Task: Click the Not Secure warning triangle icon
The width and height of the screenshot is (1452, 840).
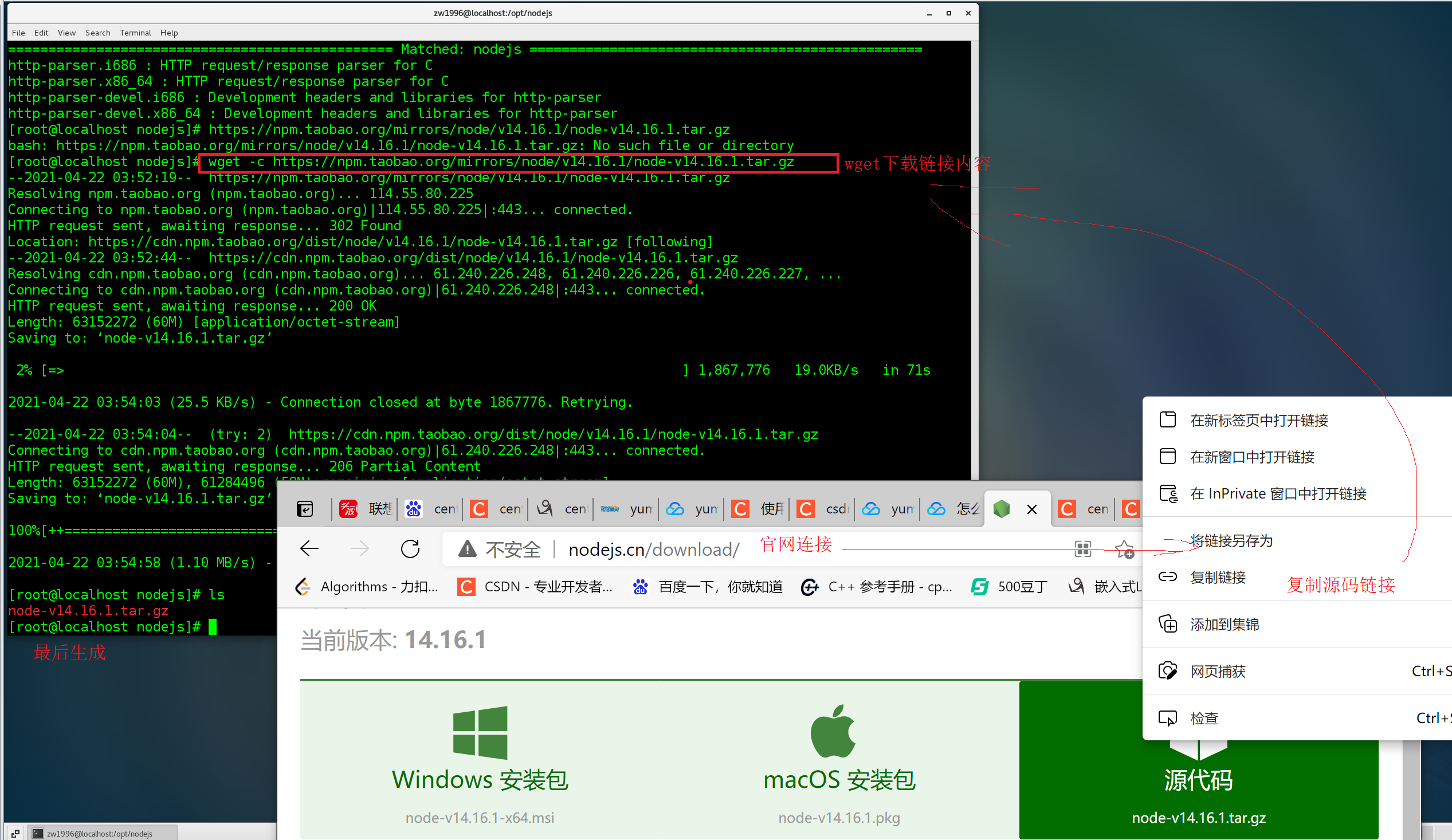Action: (466, 549)
